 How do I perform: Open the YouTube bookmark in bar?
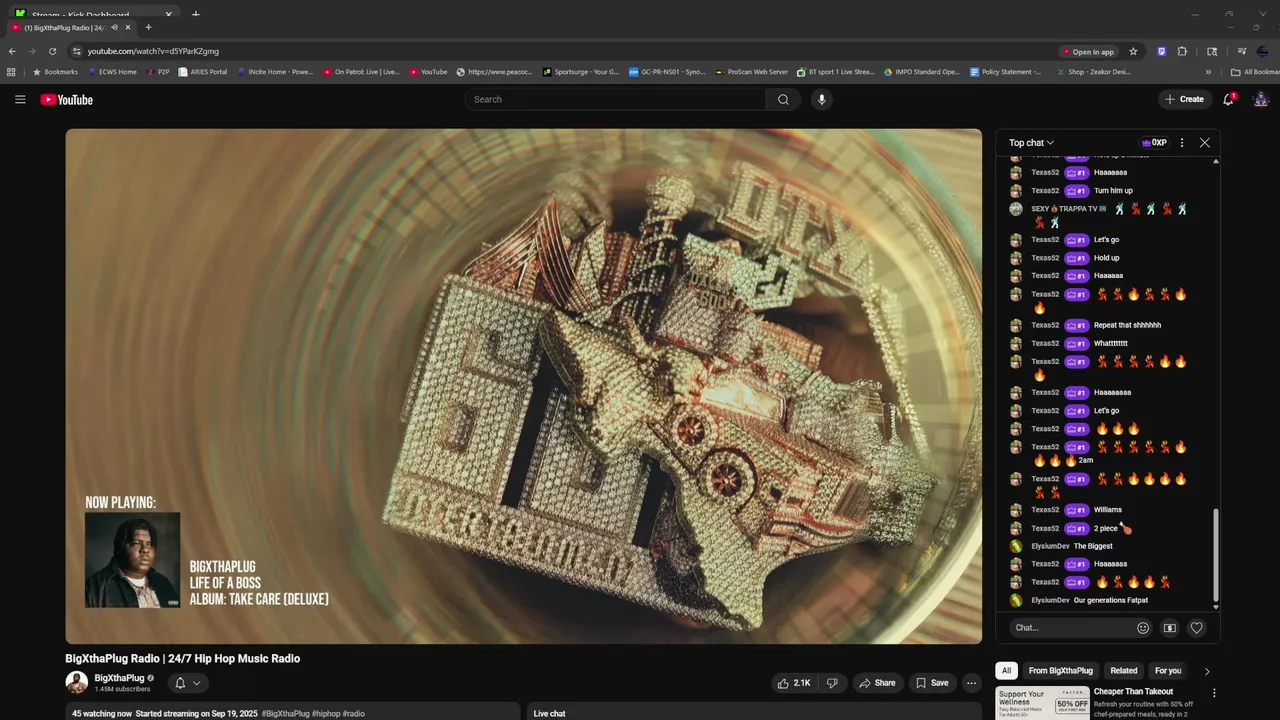pos(428,72)
